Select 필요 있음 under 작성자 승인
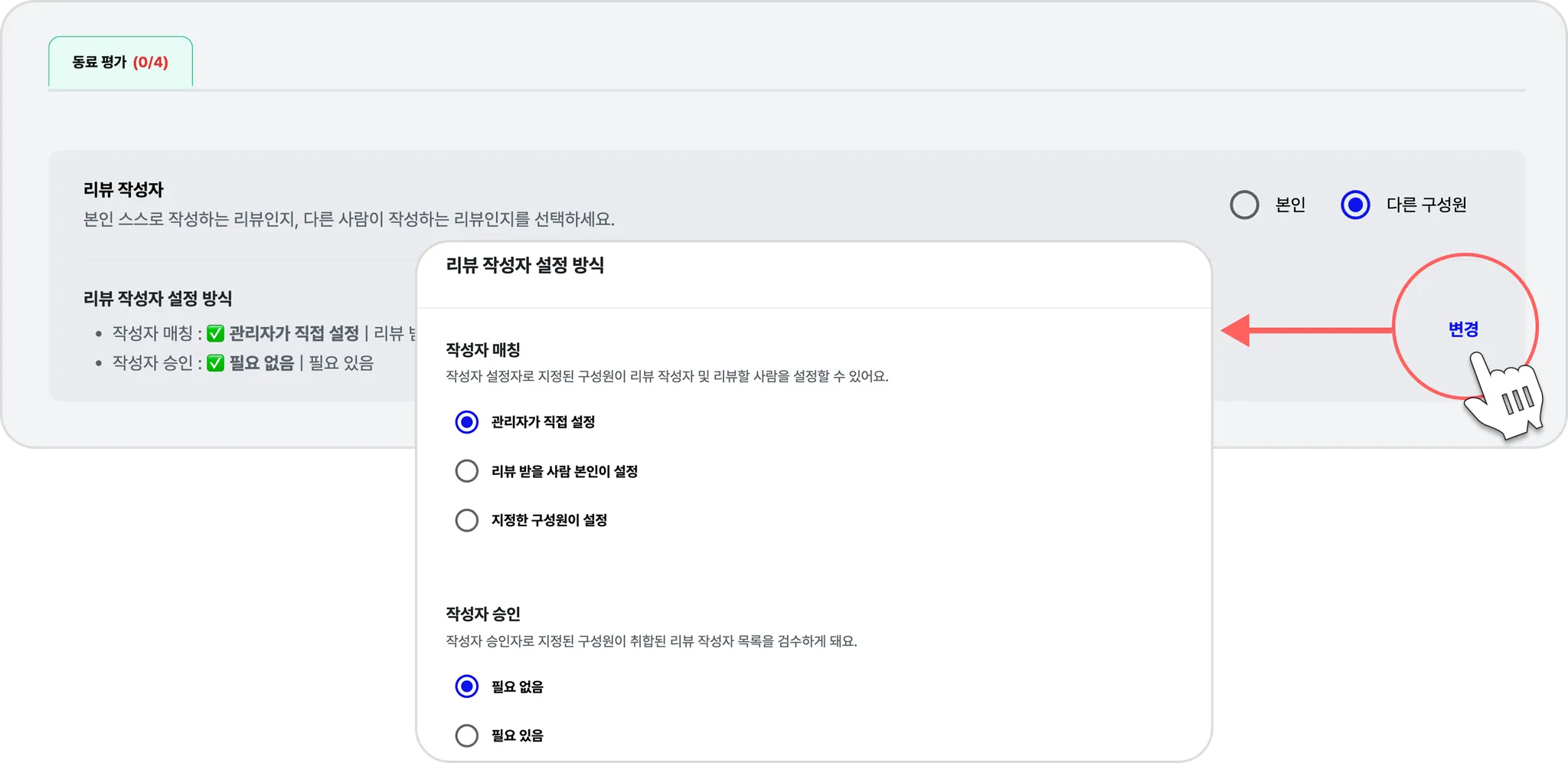This screenshot has width=1568, height=763. [x=467, y=735]
